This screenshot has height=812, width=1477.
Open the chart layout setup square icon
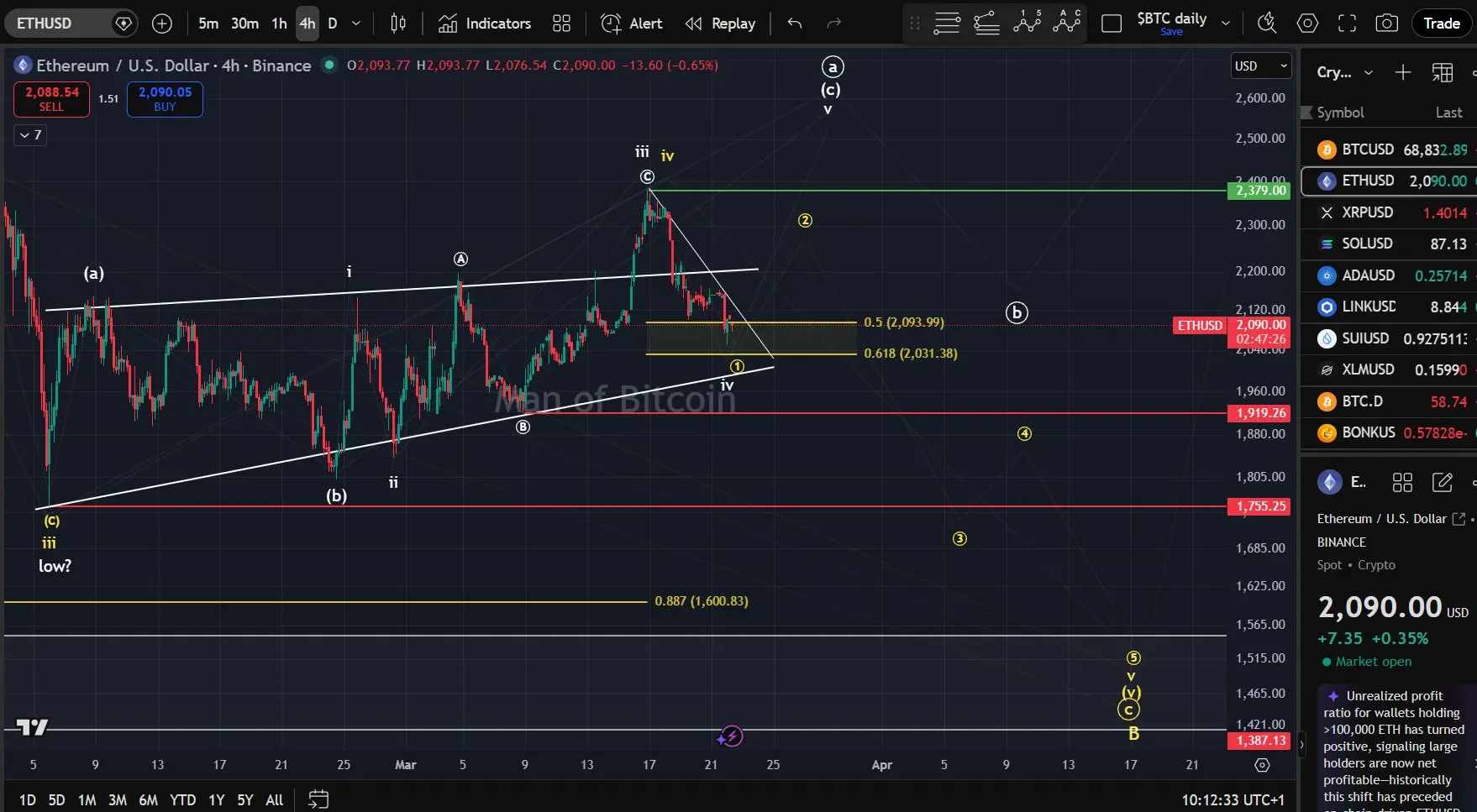click(x=1112, y=24)
